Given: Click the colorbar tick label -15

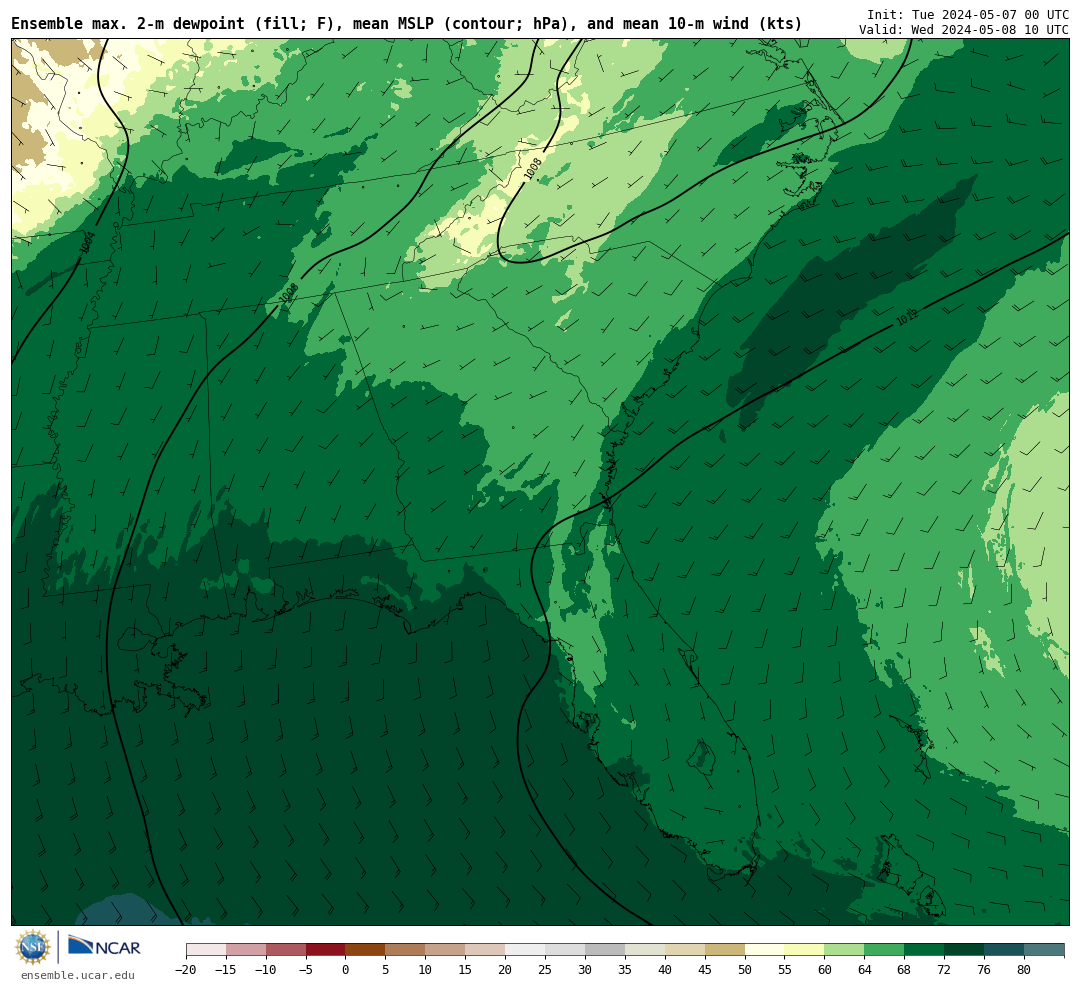Looking at the screenshot, I should pos(226,969).
